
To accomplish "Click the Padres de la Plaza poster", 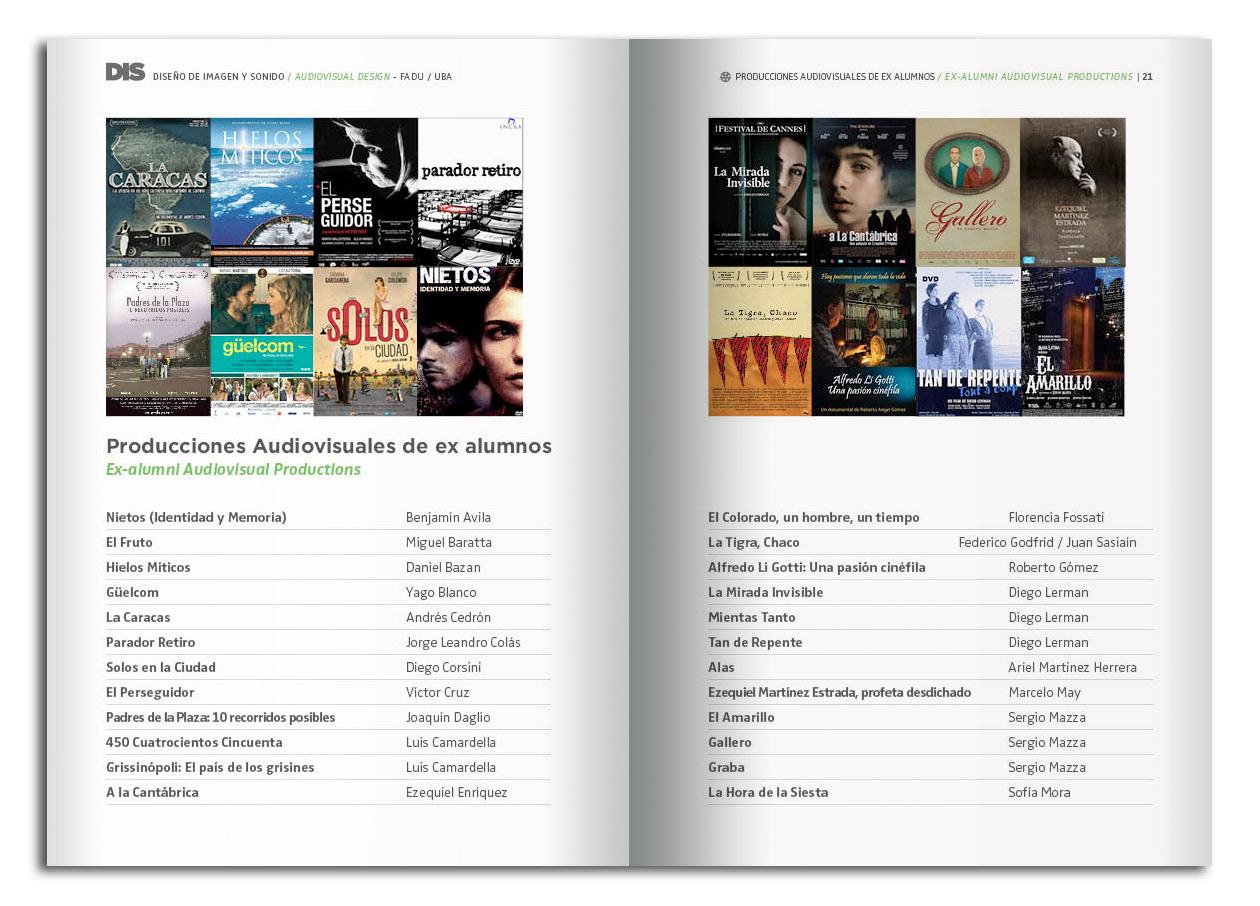I will [x=158, y=341].
